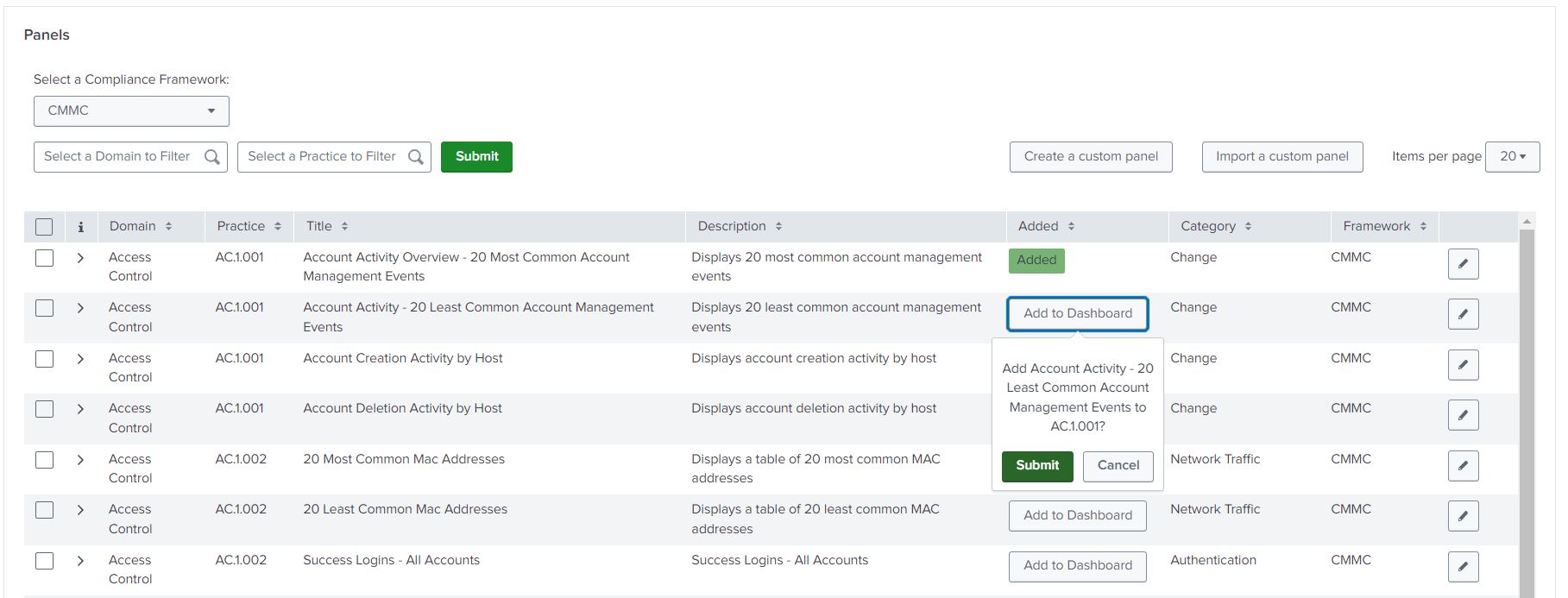Click 'Displays account deletion activity by host' description
Viewport: 1568px width, 598px height.
tap(814, 409)
